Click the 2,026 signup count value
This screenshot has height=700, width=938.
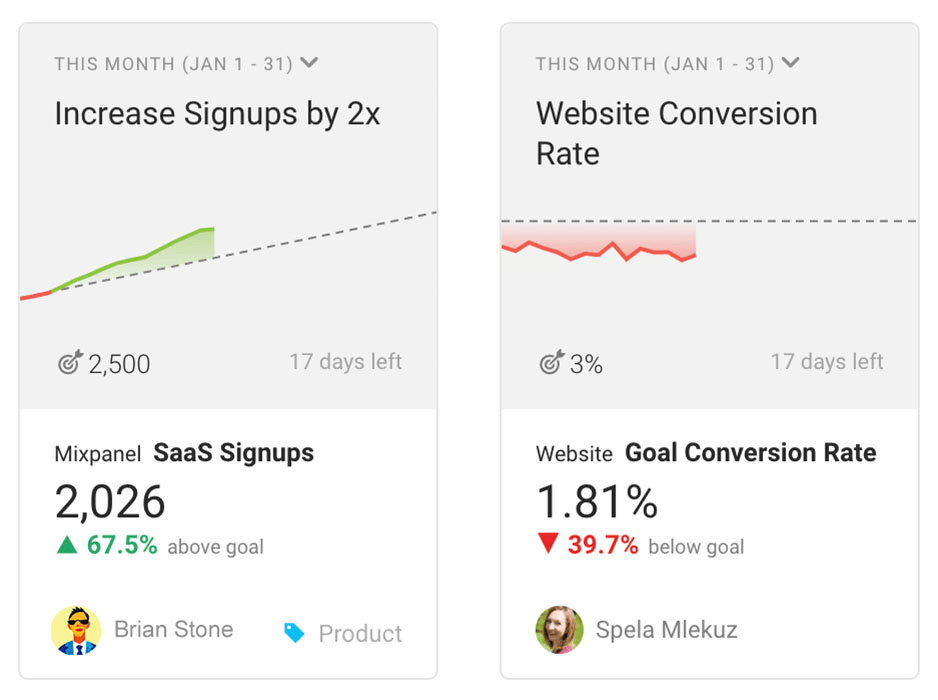[110, 501]
